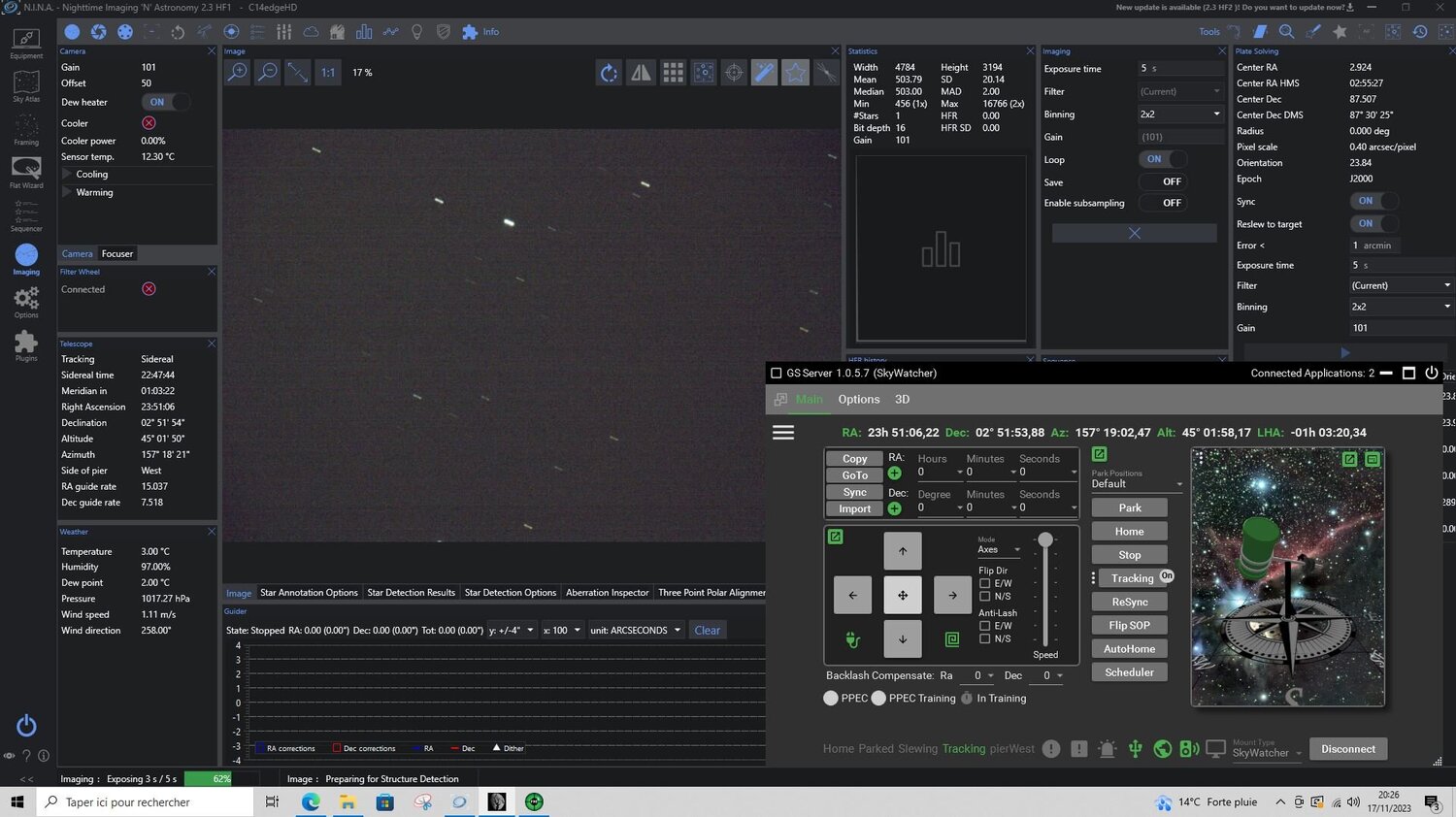1456x817 pixels.
Task: Toggle the Dew heater switch
Action: 165,102
